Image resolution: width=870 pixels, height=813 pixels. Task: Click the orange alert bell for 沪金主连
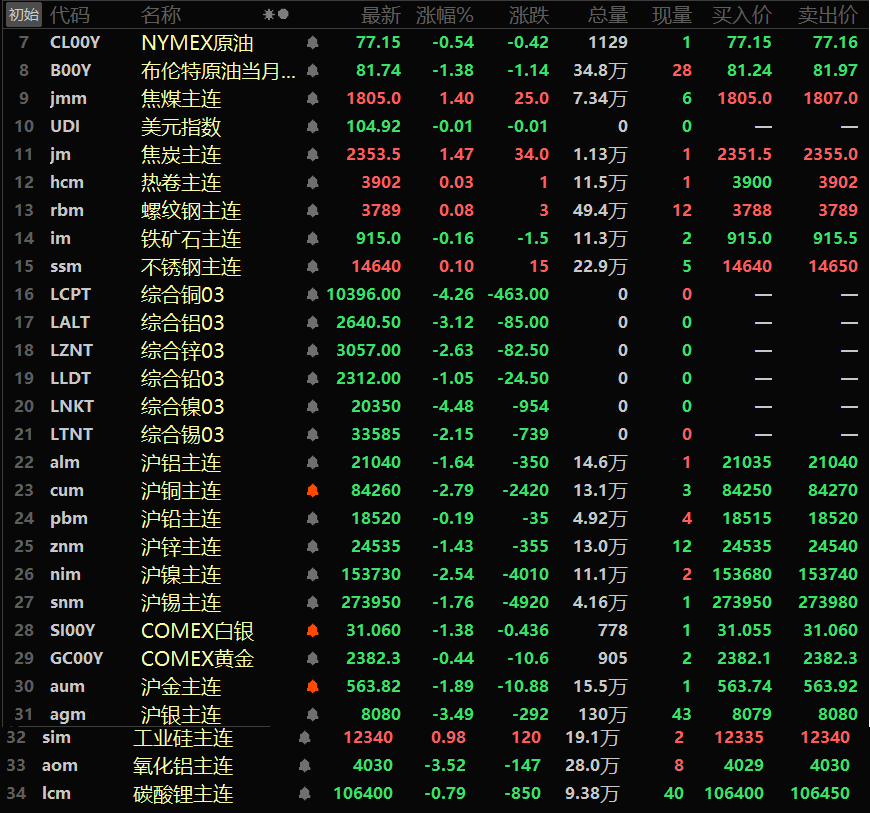click(312, 687)
